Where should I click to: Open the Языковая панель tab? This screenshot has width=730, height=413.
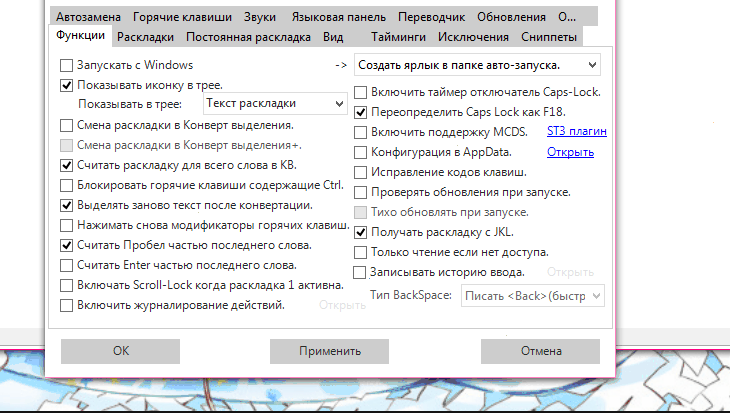338,17
